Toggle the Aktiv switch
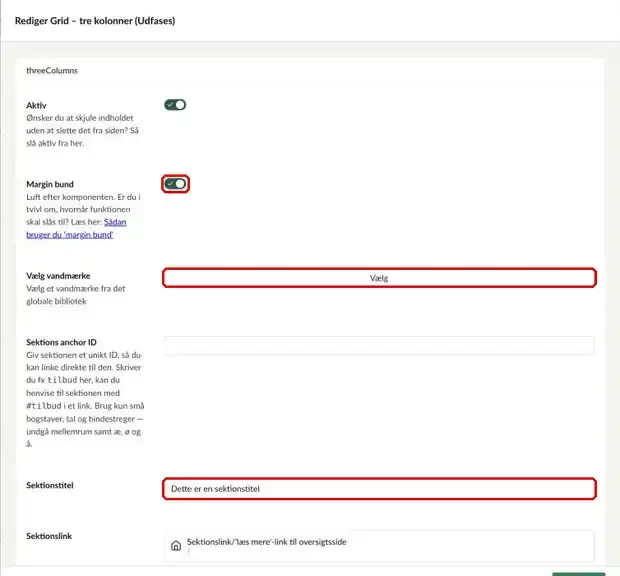The width and height of the screenshot is (620, 576). tap(175, 105)
